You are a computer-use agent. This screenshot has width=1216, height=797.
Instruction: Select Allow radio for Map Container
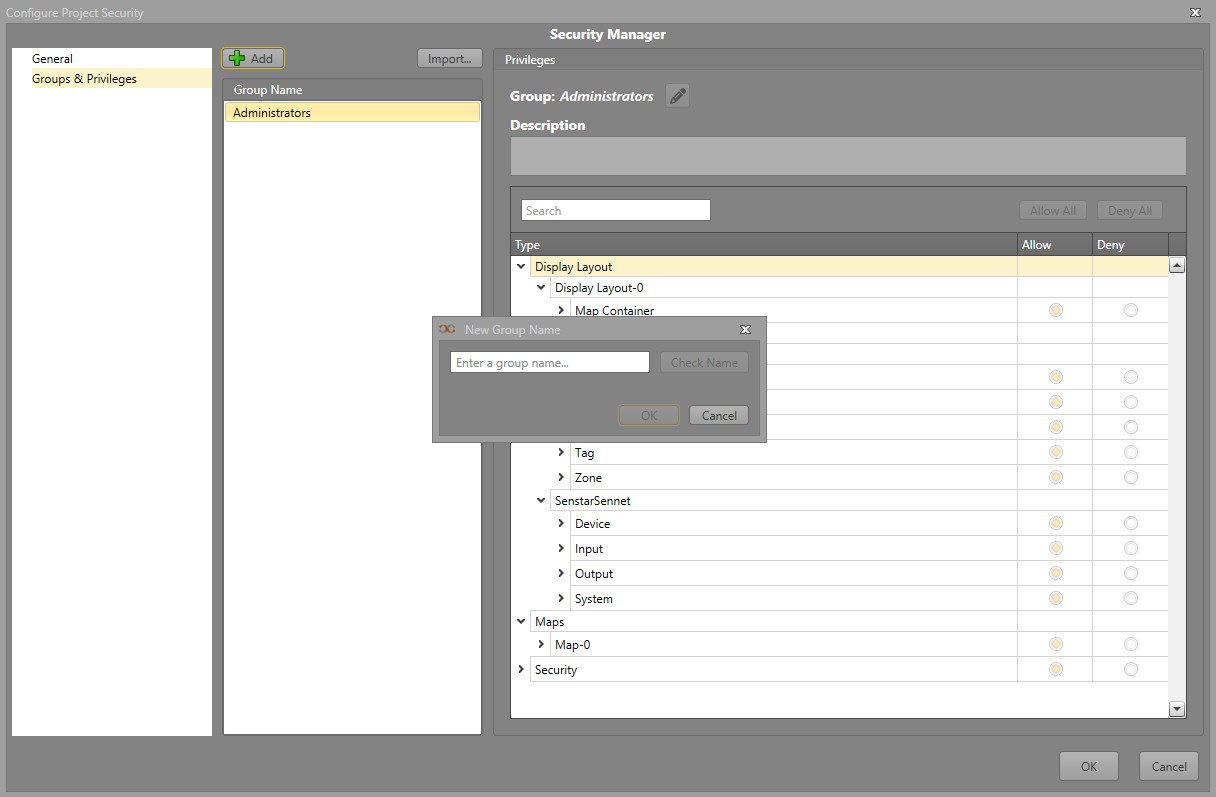tap(1055, 311)
